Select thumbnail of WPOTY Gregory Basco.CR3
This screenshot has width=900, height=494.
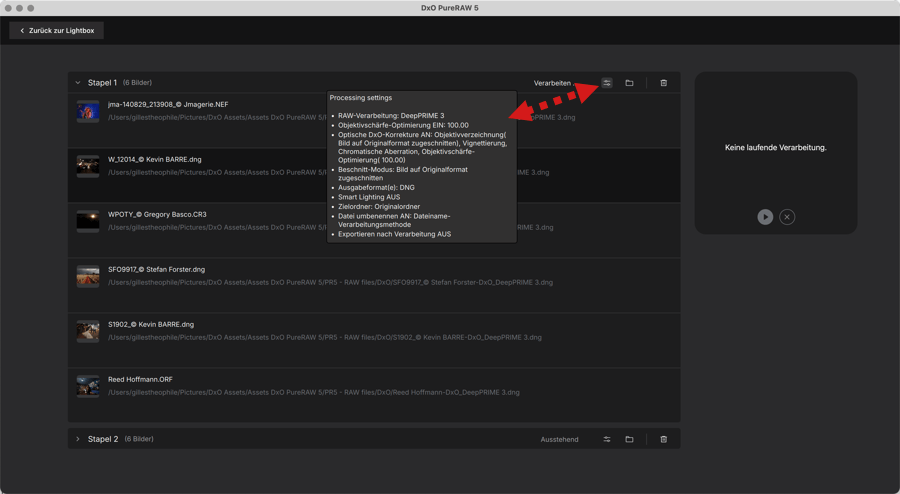pyautogui.click(x=88, y=221)
